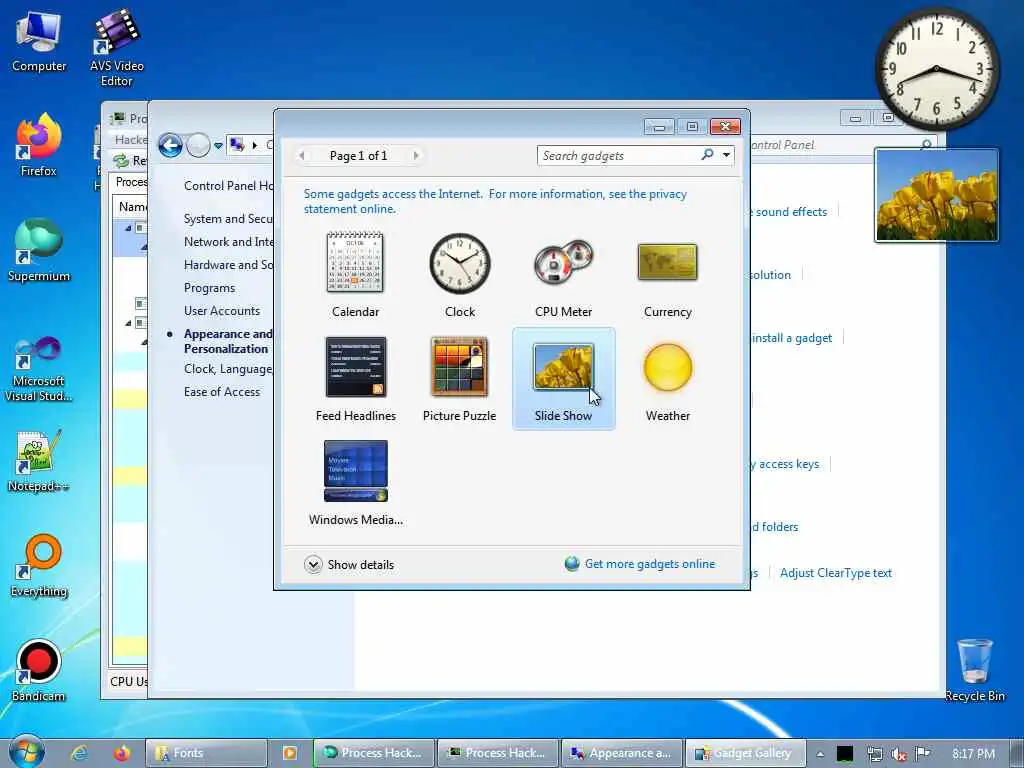
Task: Open recent pages dropdown in Control Panel
Action: coord(218,146)
